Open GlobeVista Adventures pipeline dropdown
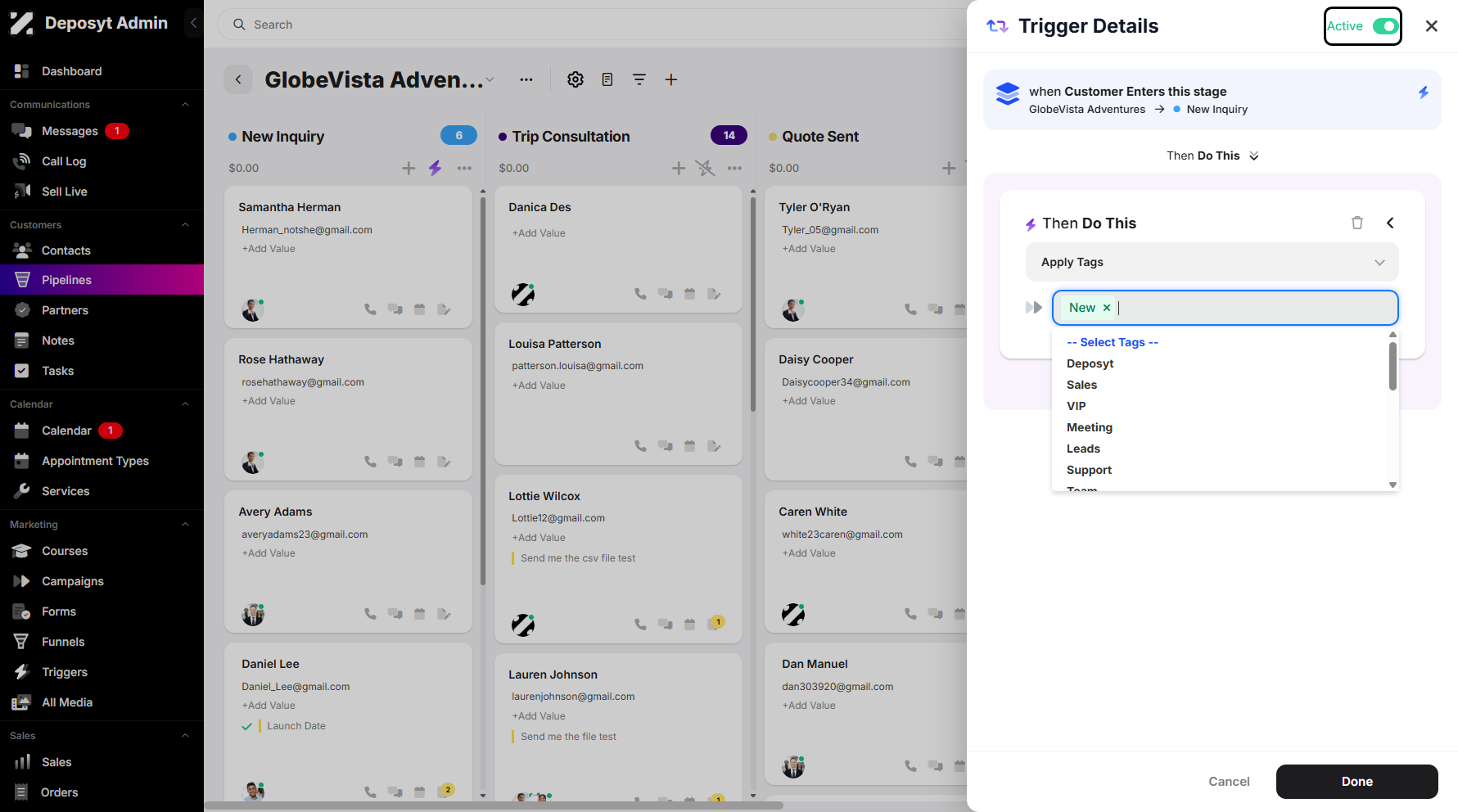This screenshot has width=1458, height=812. (x=490, y=79)
